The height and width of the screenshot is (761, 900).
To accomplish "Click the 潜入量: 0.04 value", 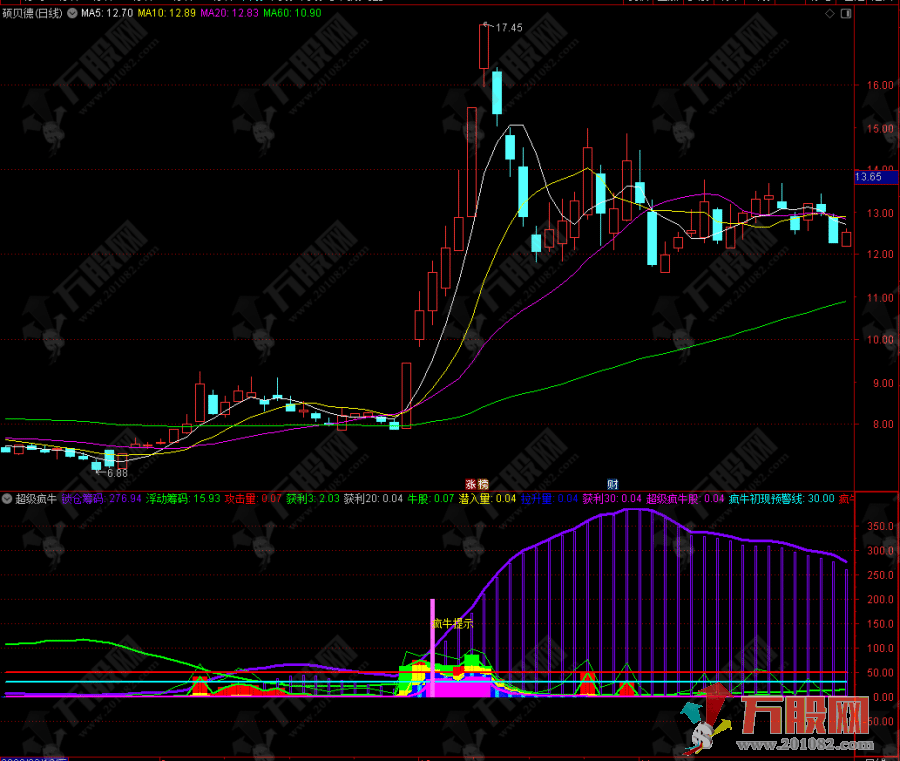I will tap(487, 499).
